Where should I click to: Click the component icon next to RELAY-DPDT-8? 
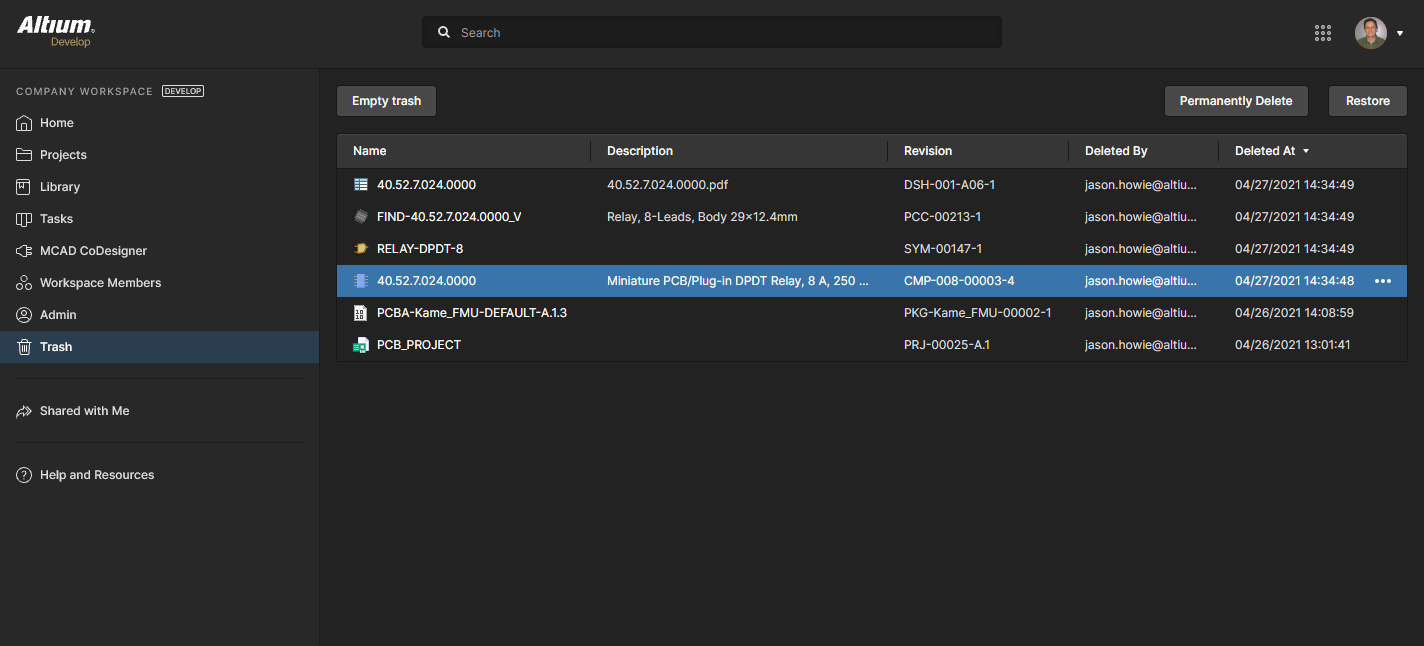pyautogui.click(x=360, y=248)
